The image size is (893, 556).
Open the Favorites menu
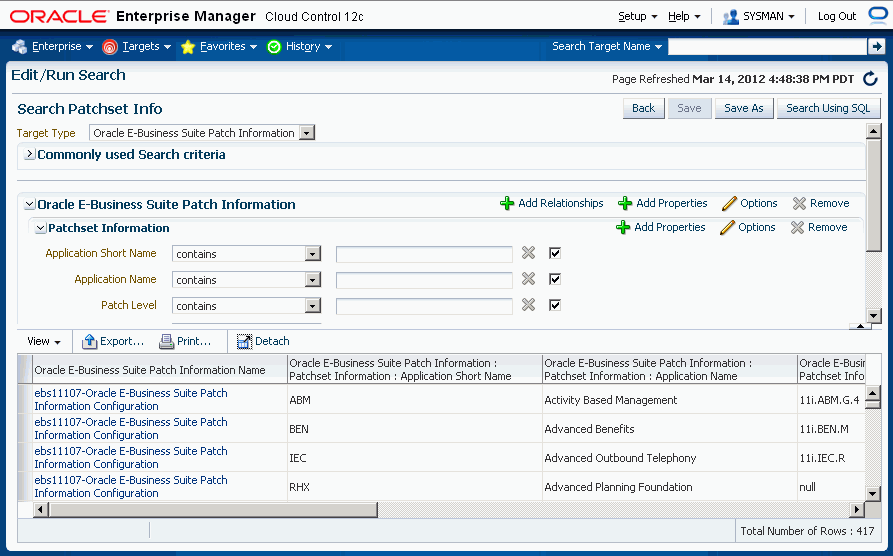[229, 46]
